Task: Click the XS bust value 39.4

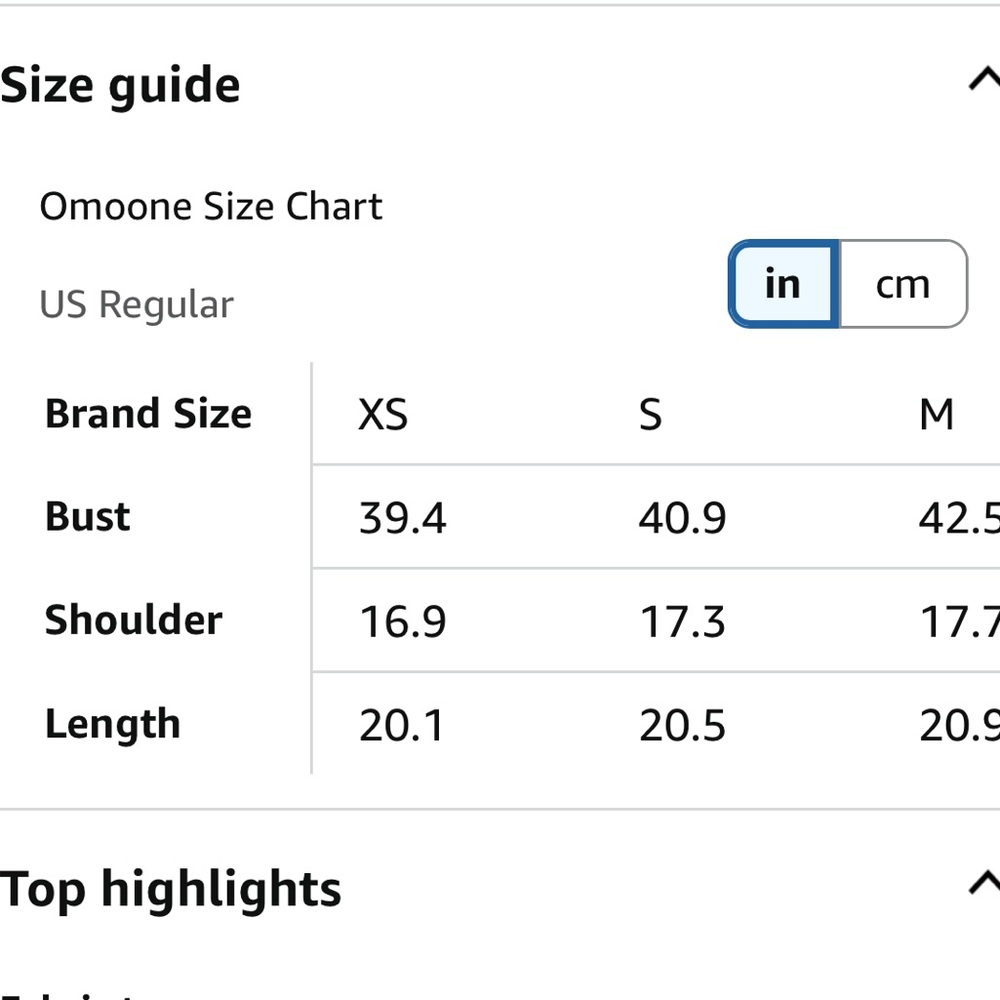Action: coord(402,518)
